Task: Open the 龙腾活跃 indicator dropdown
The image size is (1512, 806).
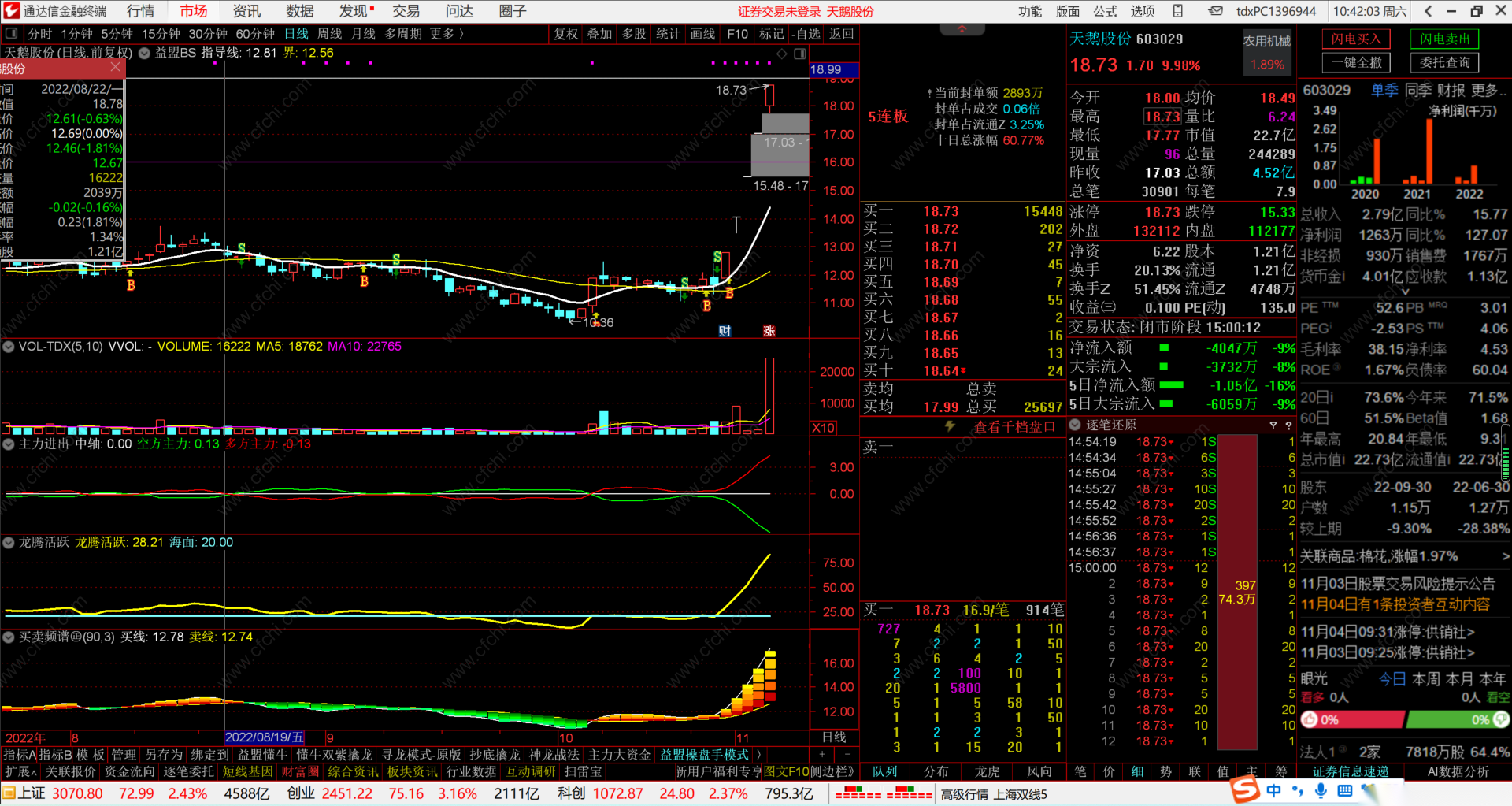Action: [x=9, y=543]
